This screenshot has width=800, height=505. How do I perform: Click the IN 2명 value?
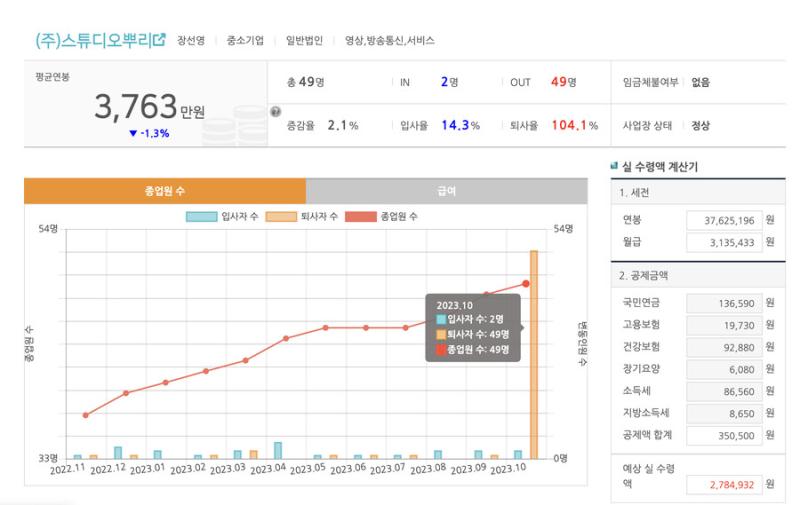click(449, 82)
